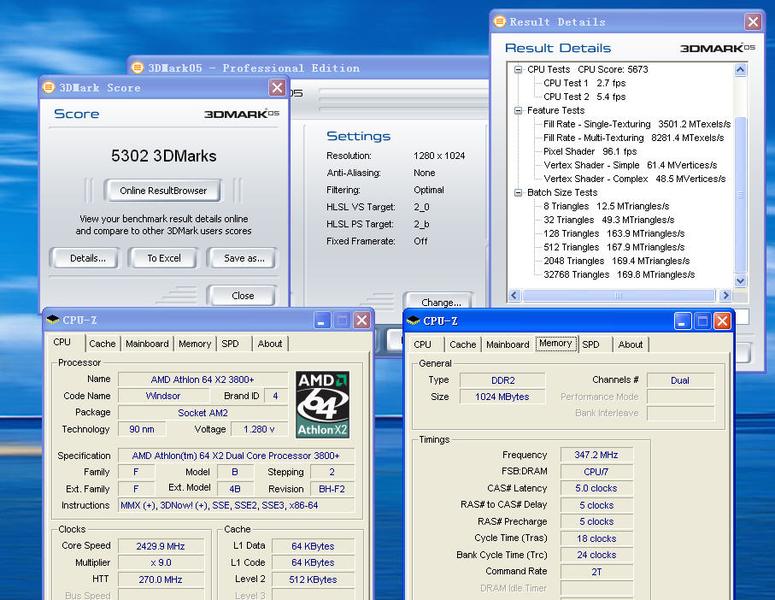Click the Save as... button
The image size is (775, 600).
pyautogui.click(x=244, y=258)
